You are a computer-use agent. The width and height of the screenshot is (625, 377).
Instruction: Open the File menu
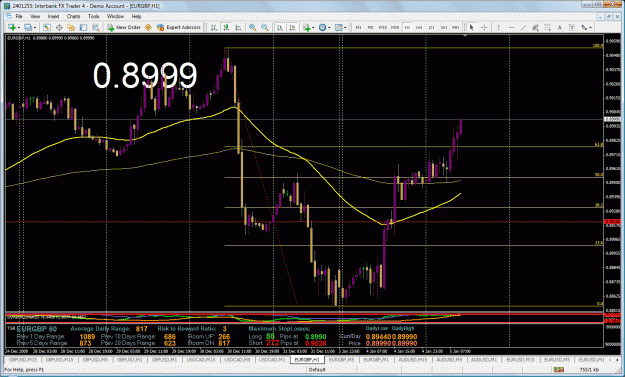pyautogui.click(x=19, y=16)
